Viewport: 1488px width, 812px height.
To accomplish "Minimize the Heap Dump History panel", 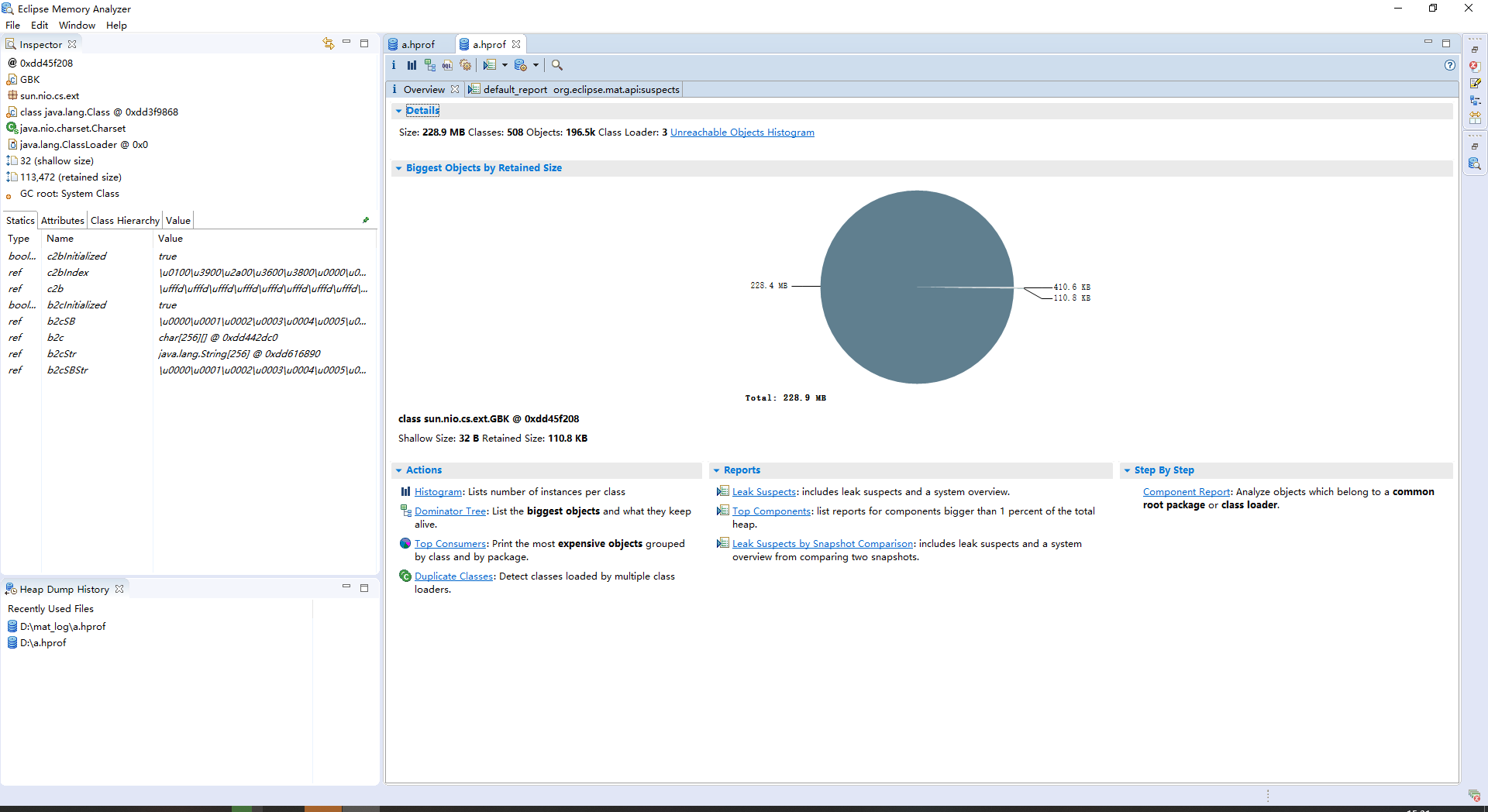I will 346,587.
